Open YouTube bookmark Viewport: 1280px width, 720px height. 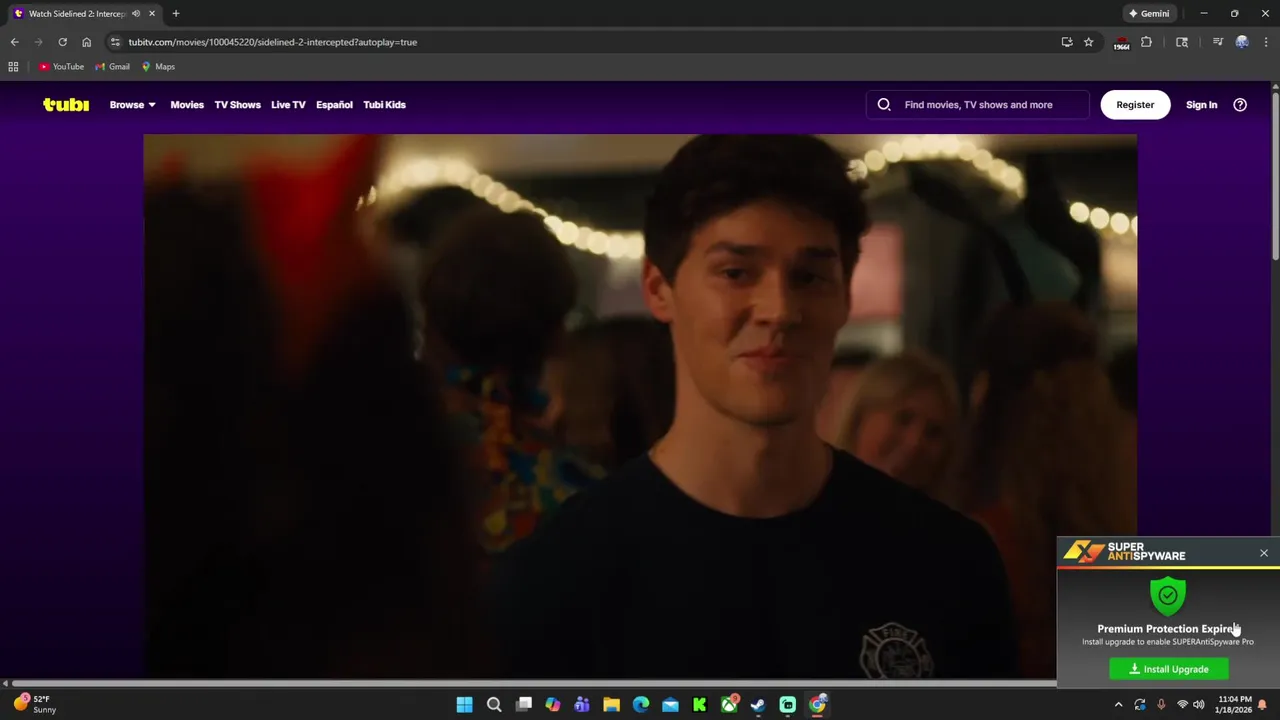(61, 67)
